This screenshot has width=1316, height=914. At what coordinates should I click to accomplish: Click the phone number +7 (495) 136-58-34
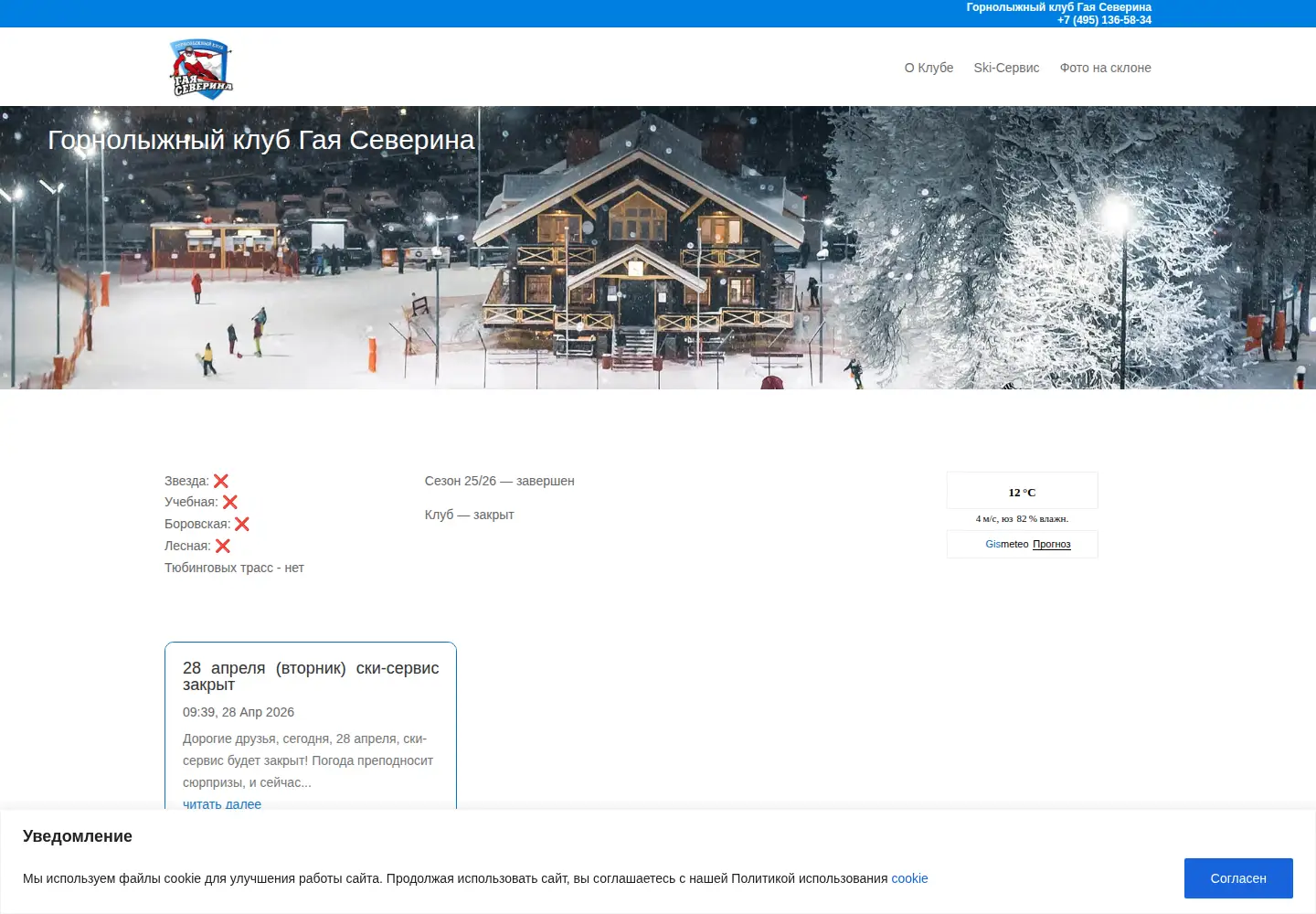click(x=1104, y=20)
